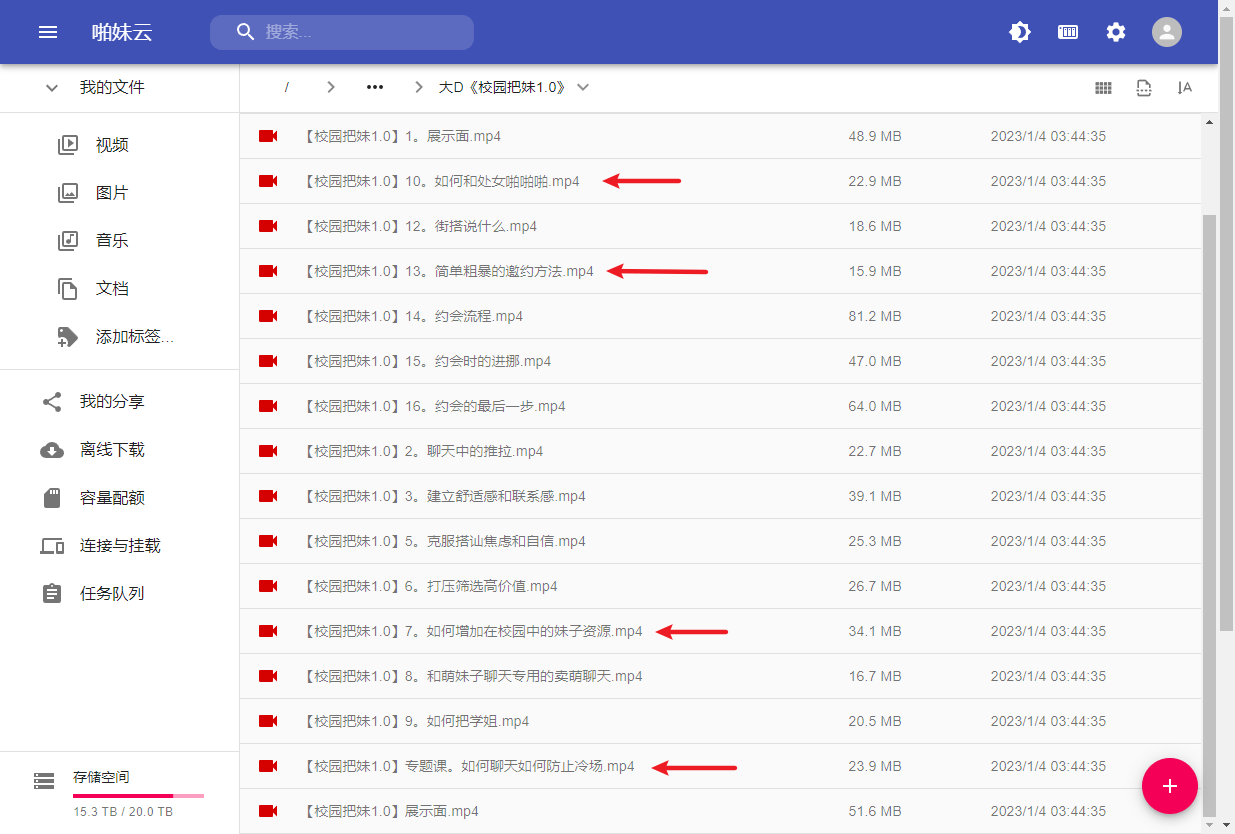1235x834 pixels.
Task: Select 视频 in the sidebar
Action: (112, 145)
